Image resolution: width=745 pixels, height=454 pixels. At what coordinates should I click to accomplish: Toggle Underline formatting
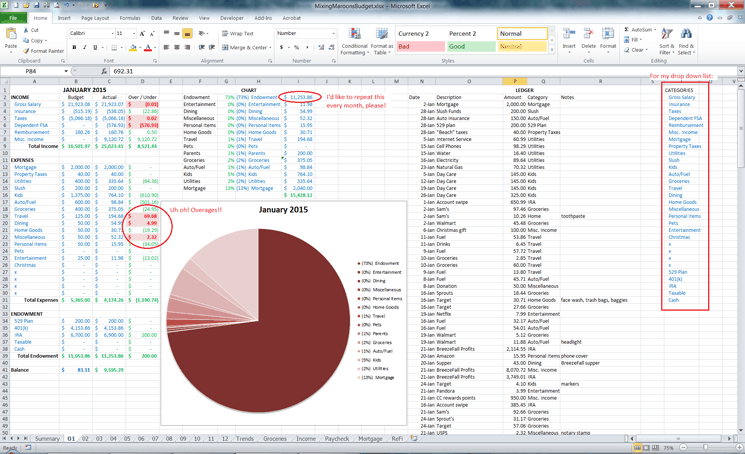tap(95, 47)
